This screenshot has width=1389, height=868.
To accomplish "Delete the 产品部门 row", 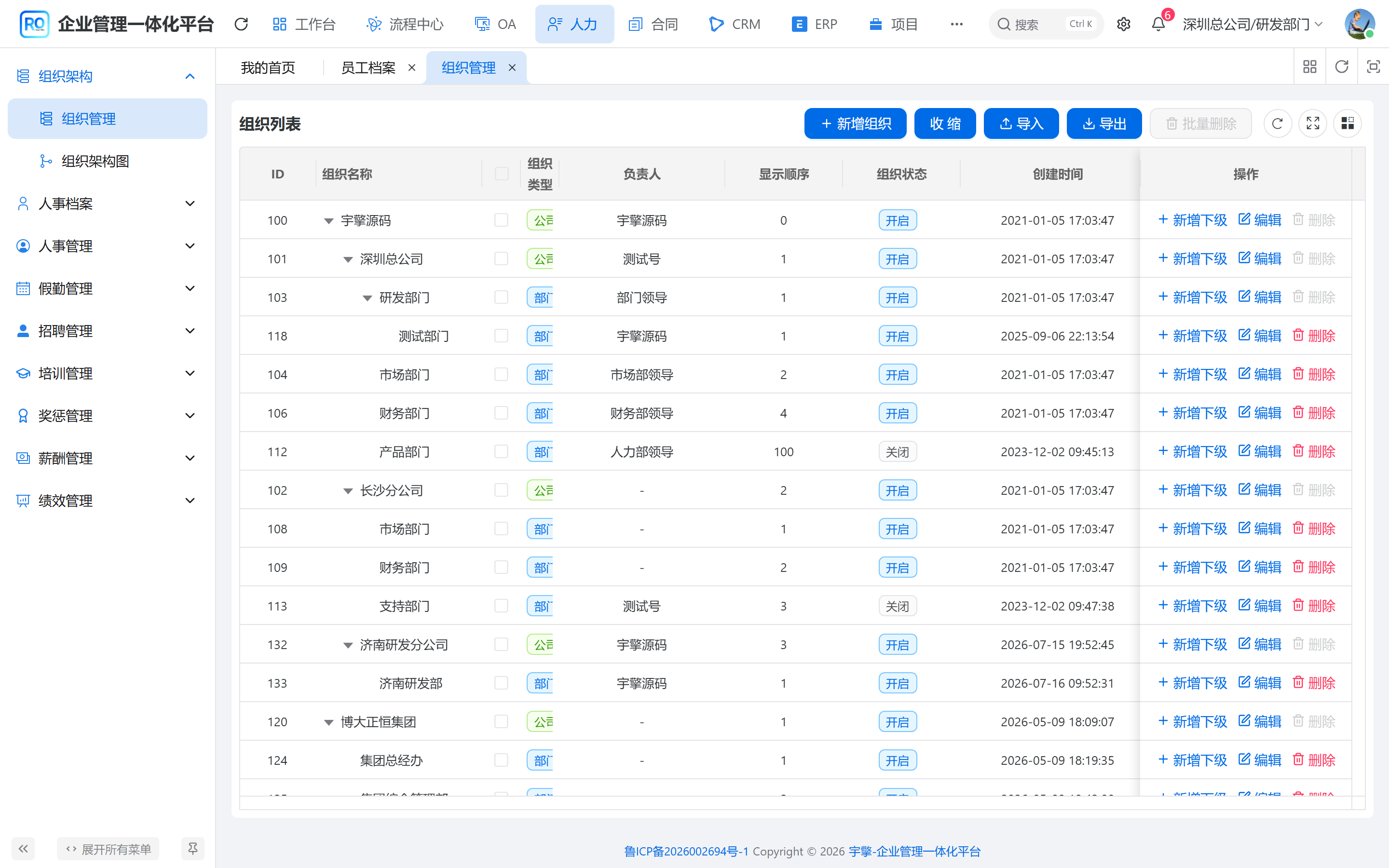I will coord(1313,452).
